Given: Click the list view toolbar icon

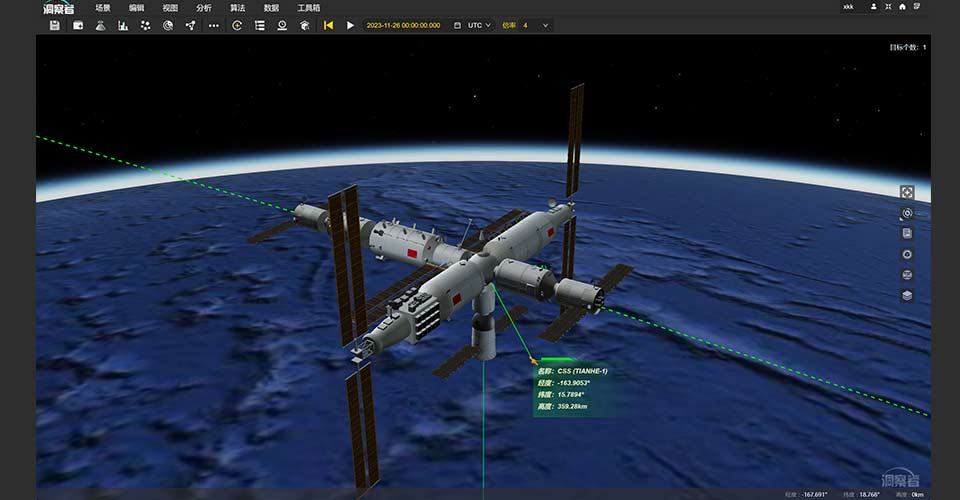Looking at the screenshot, I should pyautogui.click(x=260, y=25).
